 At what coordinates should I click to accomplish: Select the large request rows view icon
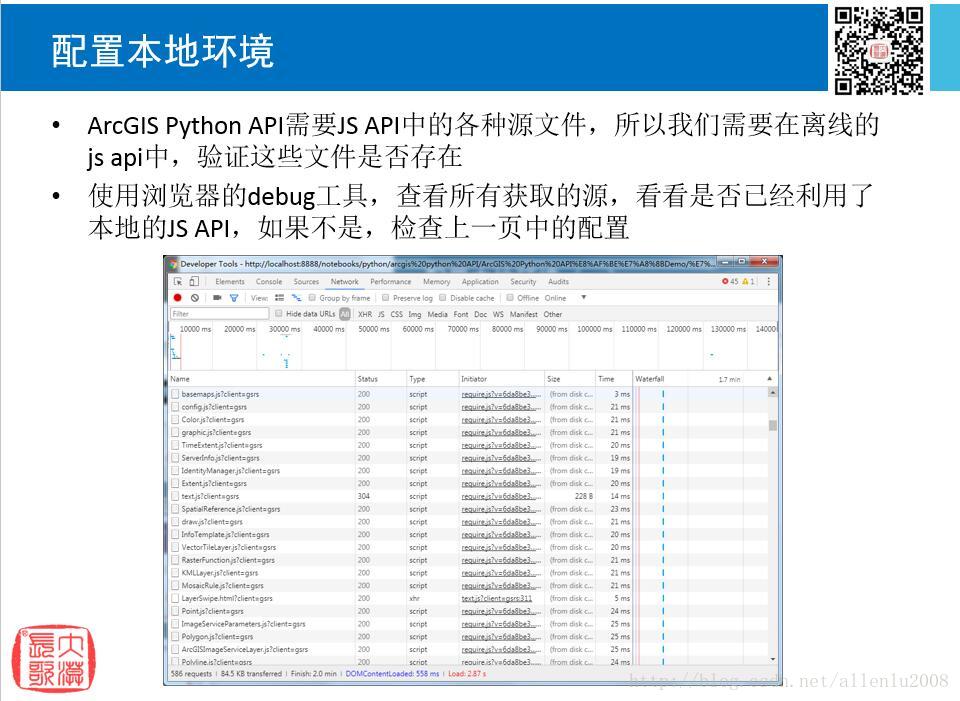click(x=279, y=298)
